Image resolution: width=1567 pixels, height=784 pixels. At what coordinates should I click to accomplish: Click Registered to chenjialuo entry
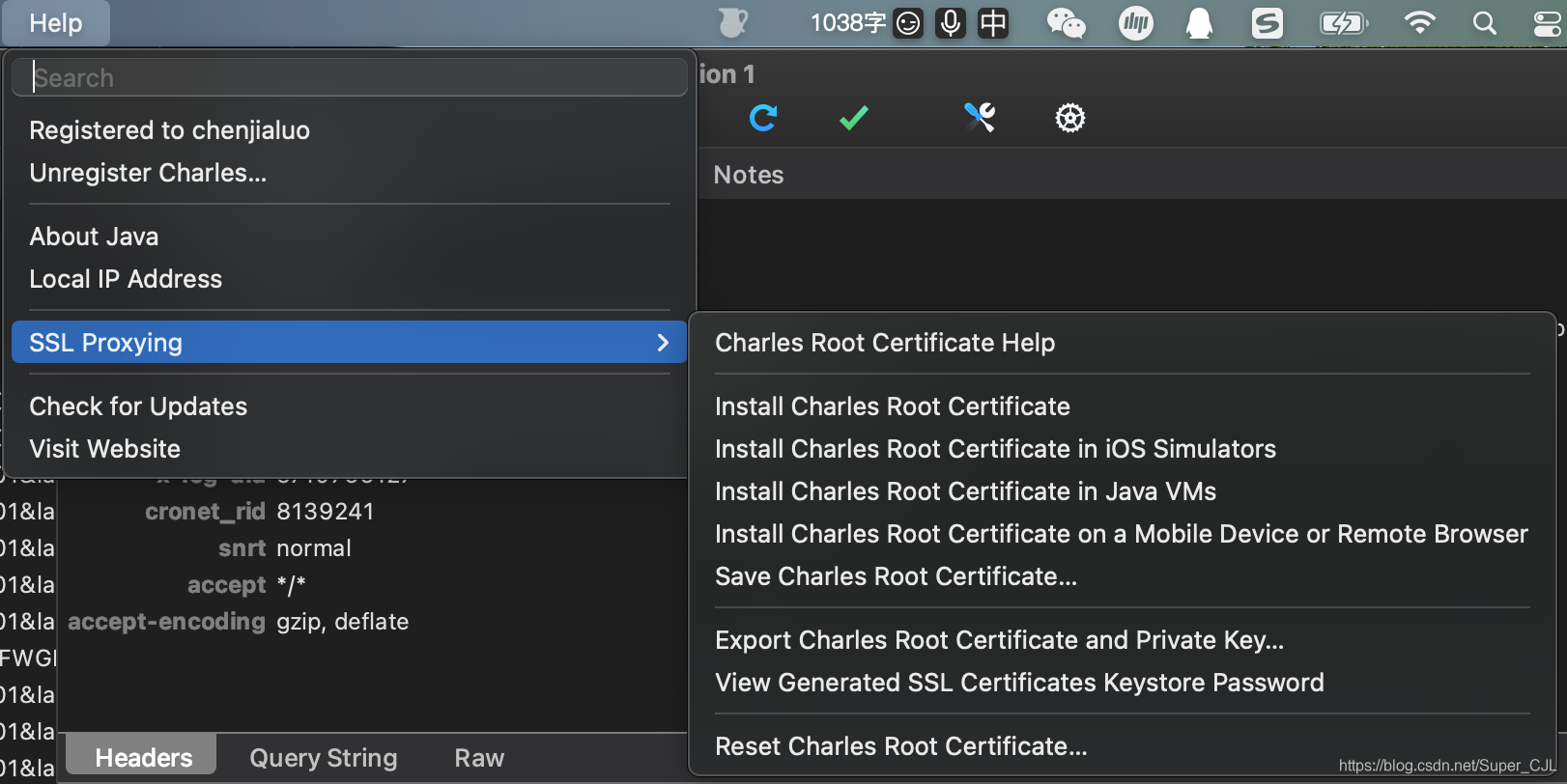(350, 130)
